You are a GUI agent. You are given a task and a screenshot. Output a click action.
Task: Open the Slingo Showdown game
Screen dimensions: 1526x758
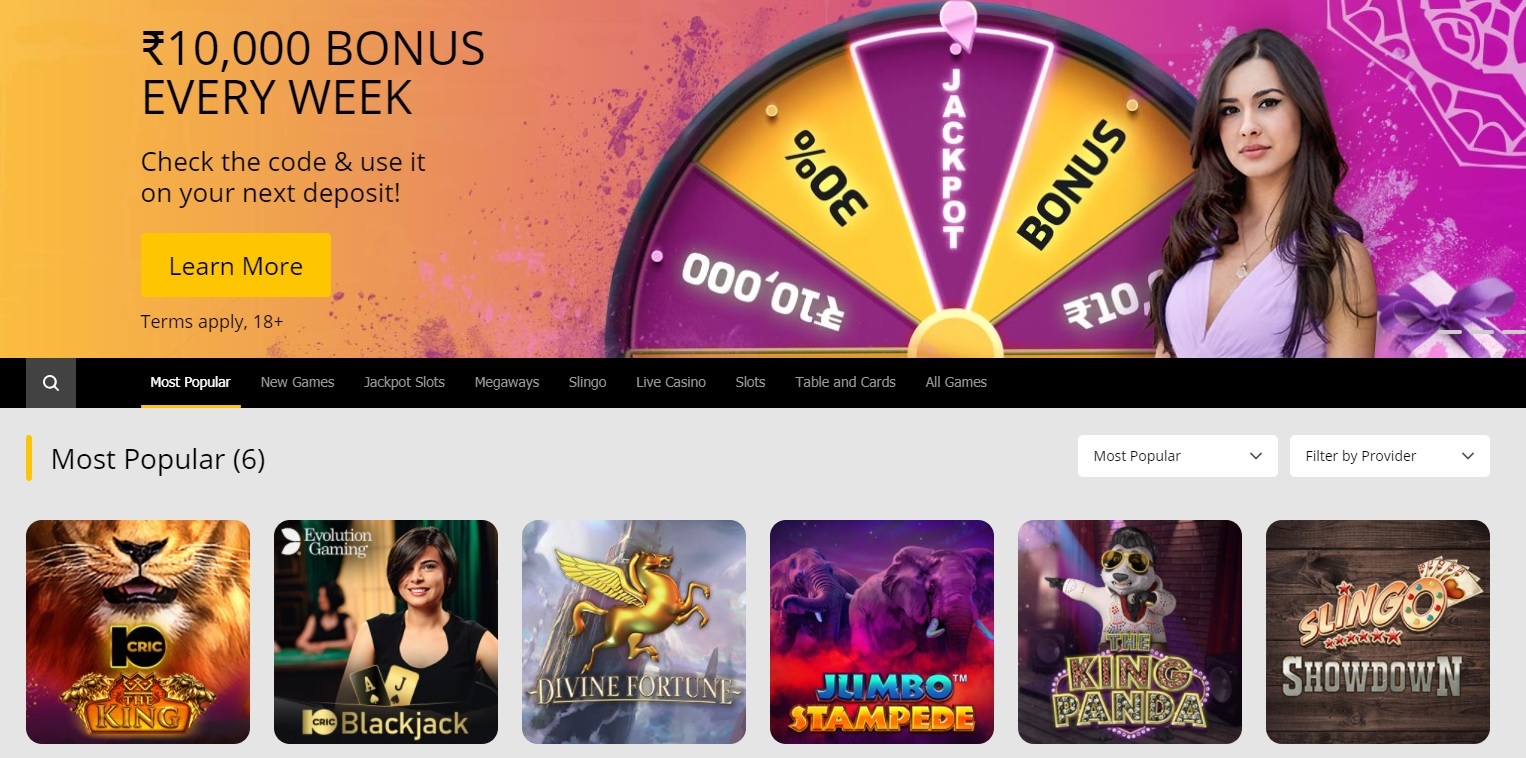[x=1378, y=632]
